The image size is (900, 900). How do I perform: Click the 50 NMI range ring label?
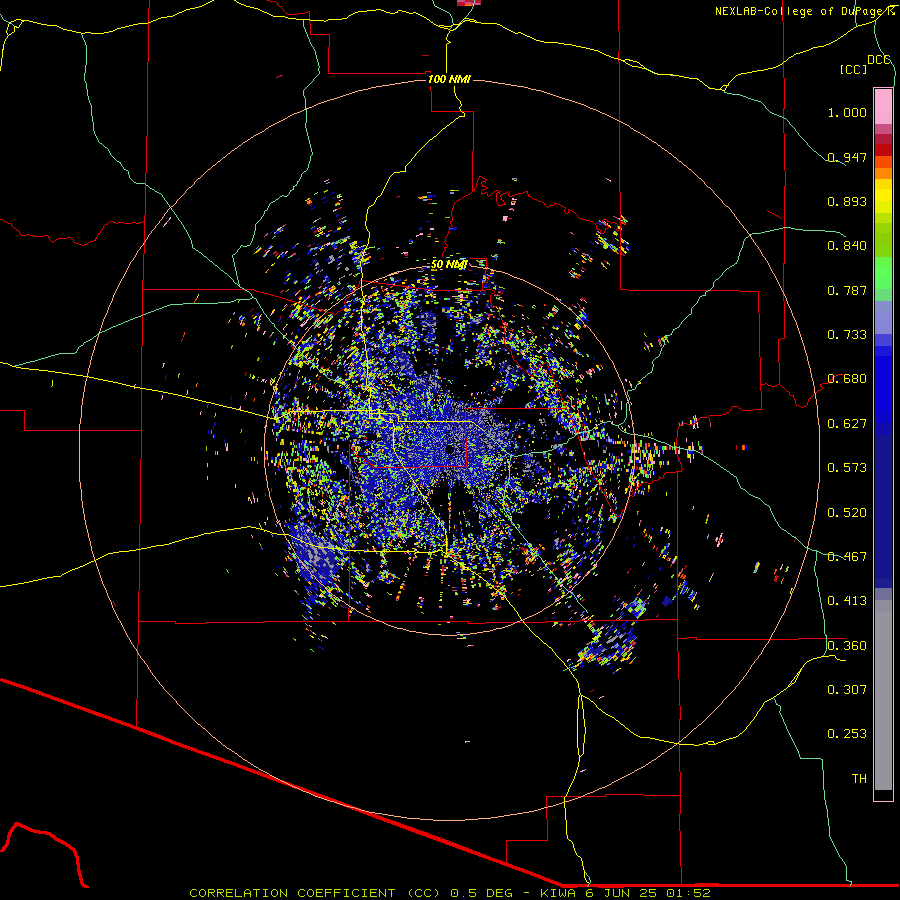point(449,265)
